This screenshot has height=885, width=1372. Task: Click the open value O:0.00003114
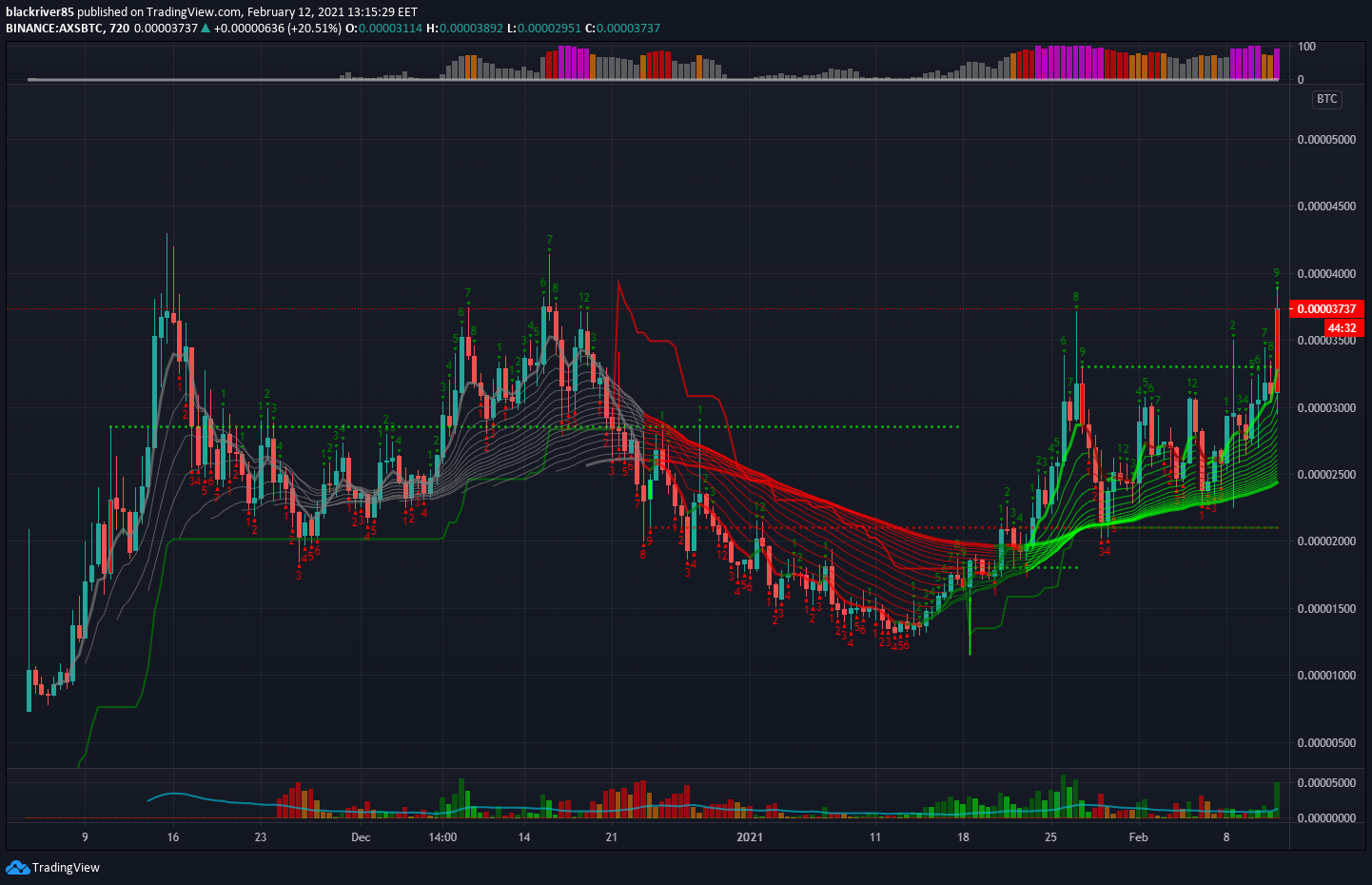click(x=383, y=28)
